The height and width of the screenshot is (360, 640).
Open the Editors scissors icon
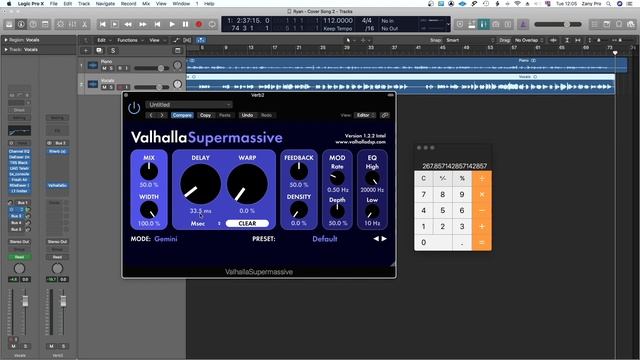[84, 24]
